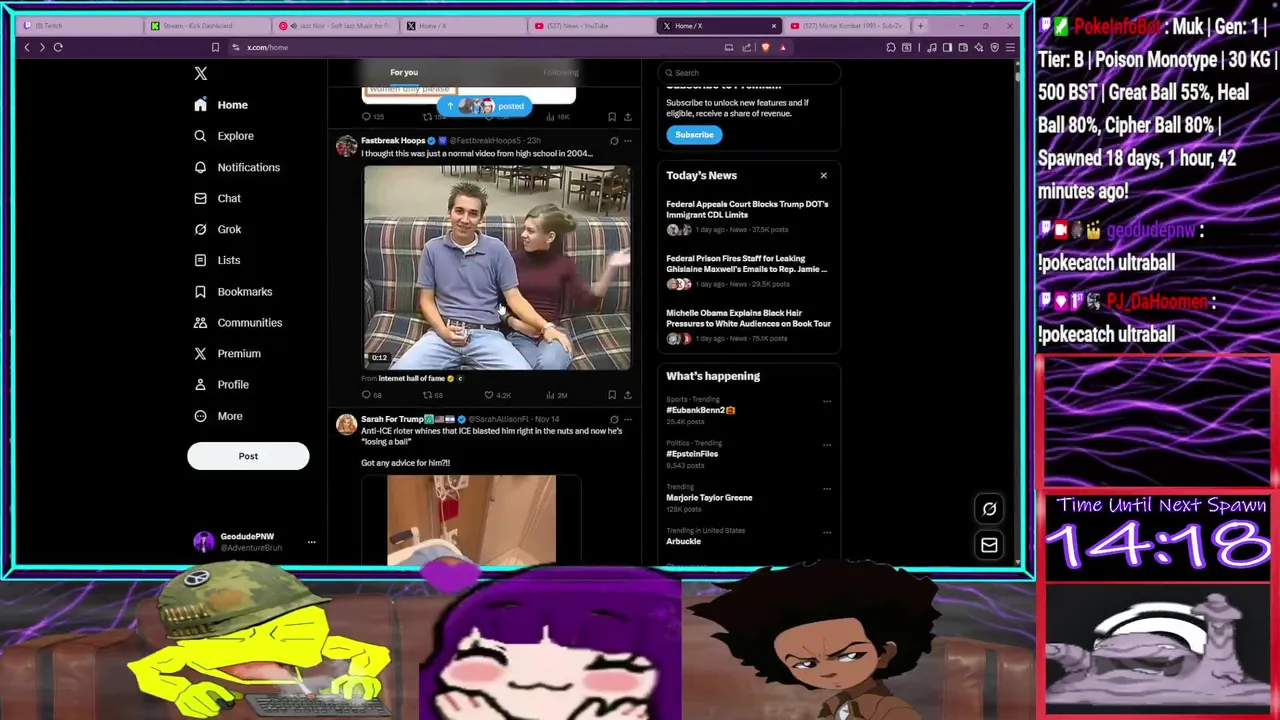Open browser hamburger menu icon
This screenshot has height=720, width=1280.
coord(1010,47)
